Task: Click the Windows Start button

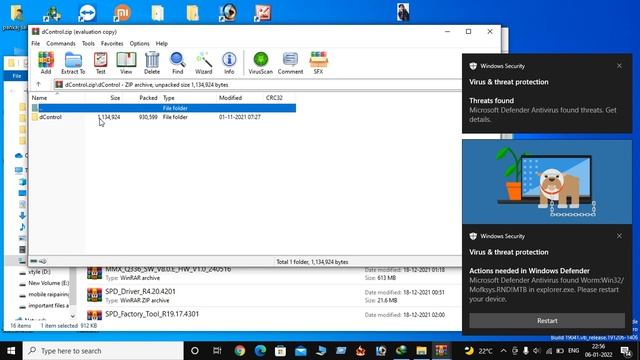Action: (x=11, y=351)
